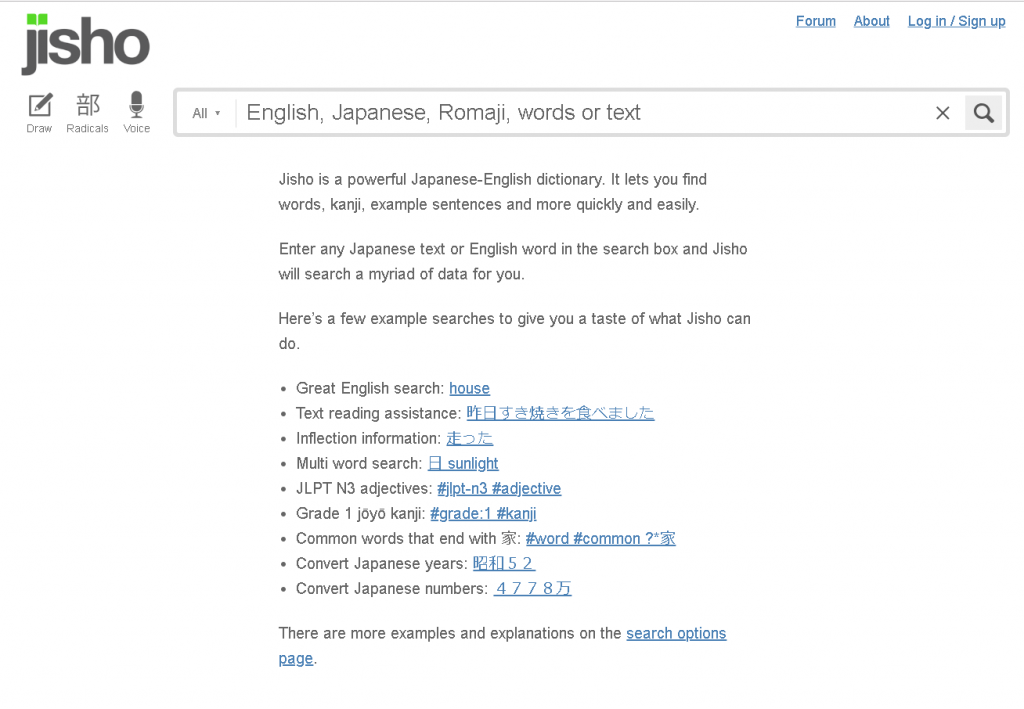Open the #grade:1 #kanji example

pos(483,513)
